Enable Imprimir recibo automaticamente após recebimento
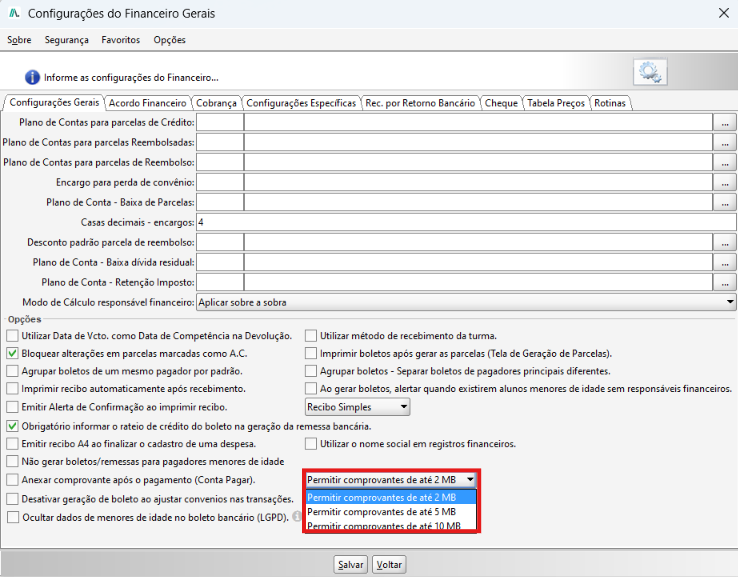 click(x=13, y=389)
